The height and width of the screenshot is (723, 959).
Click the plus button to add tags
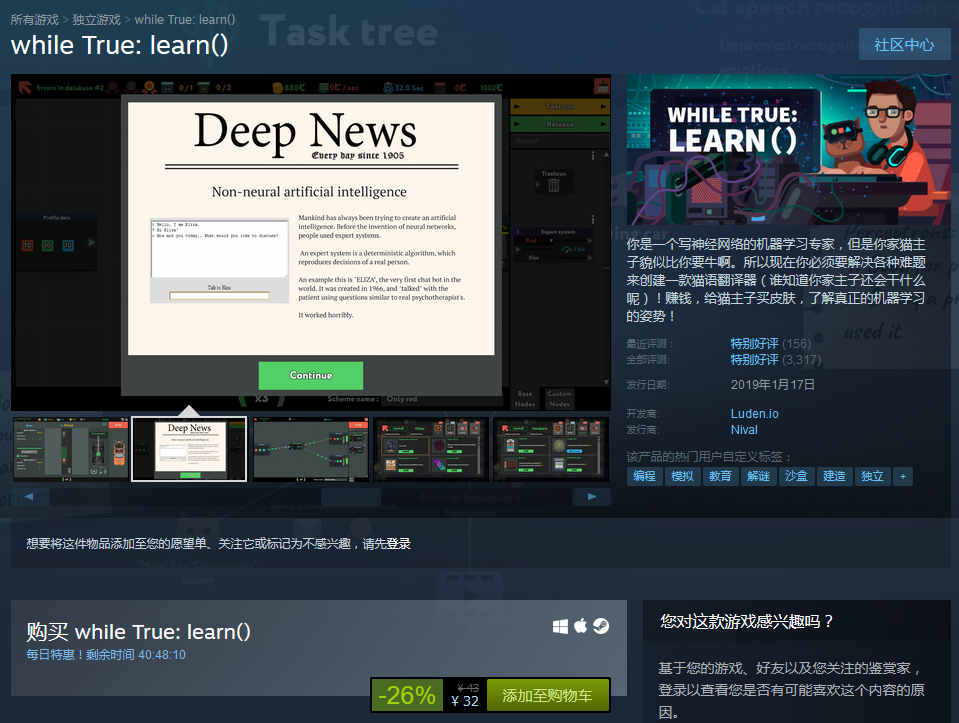(903, 476)
